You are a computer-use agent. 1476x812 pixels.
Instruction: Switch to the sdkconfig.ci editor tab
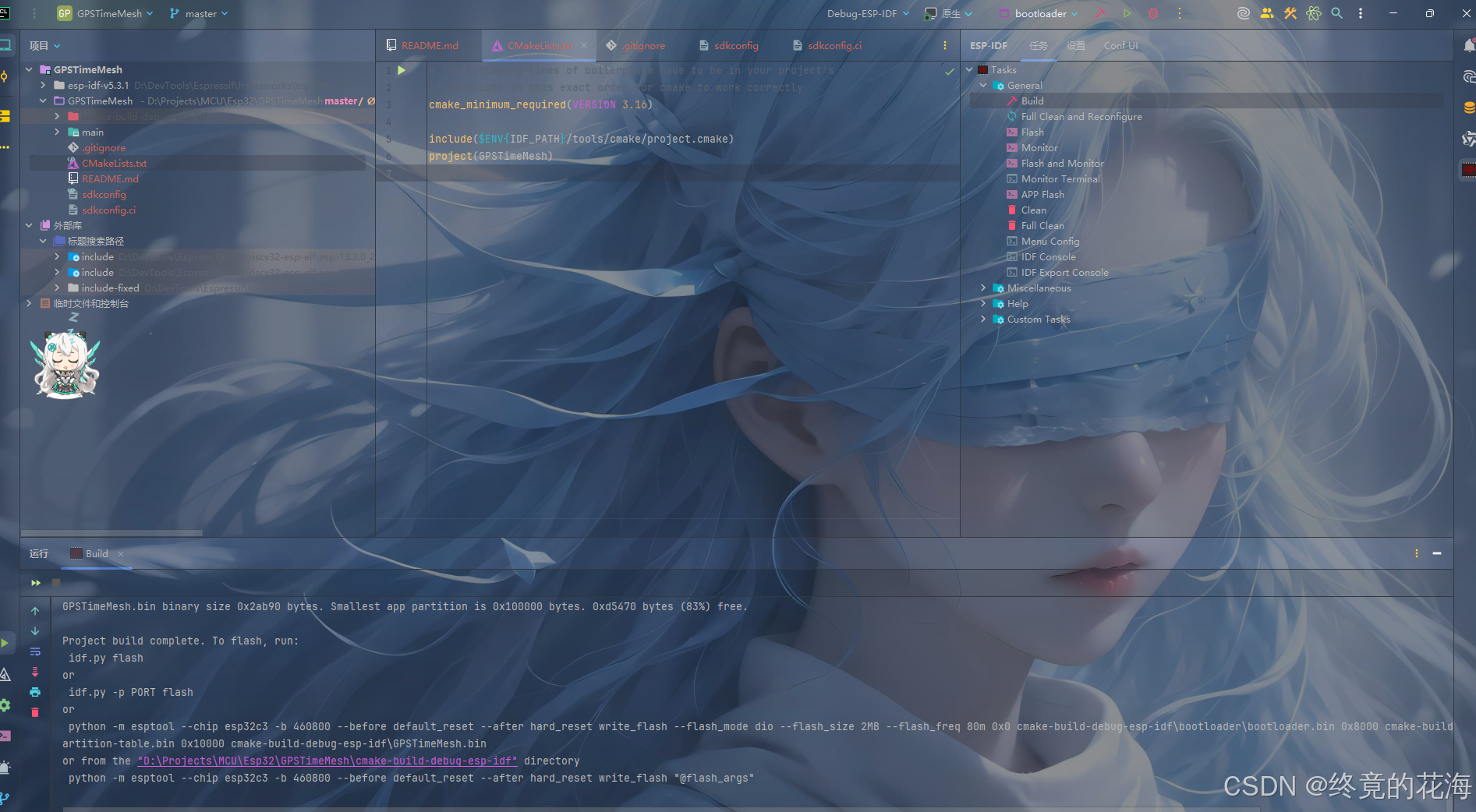coord(827,45)
